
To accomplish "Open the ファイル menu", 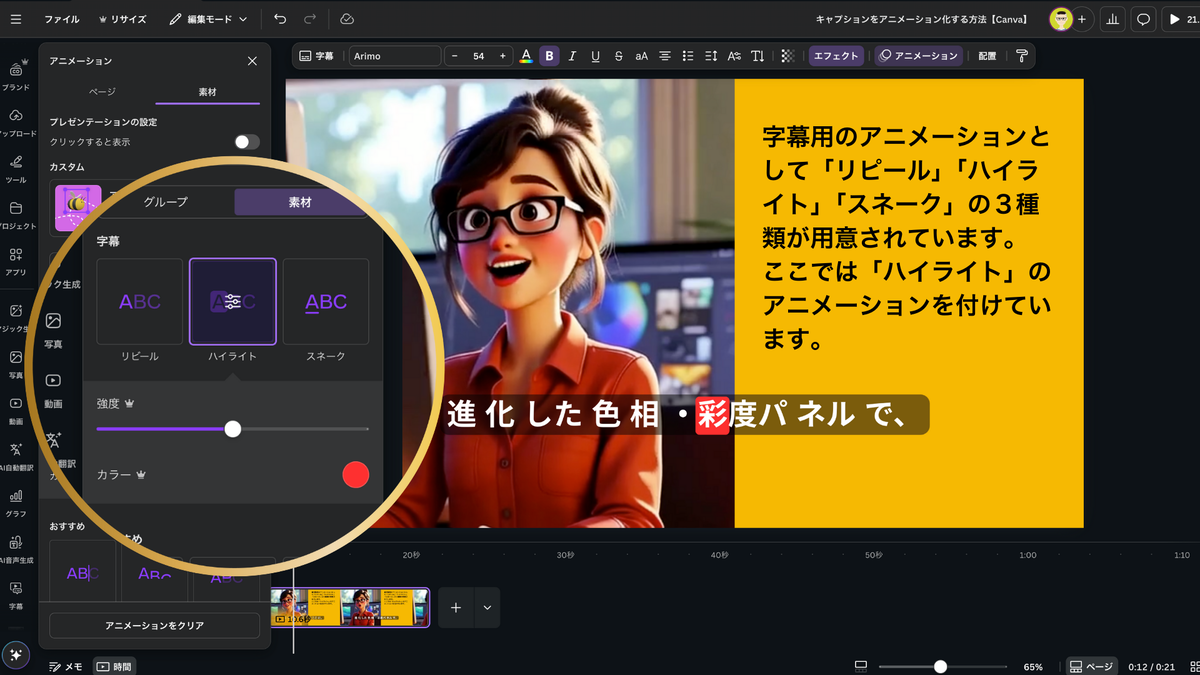I will click(x=62, y=19).
